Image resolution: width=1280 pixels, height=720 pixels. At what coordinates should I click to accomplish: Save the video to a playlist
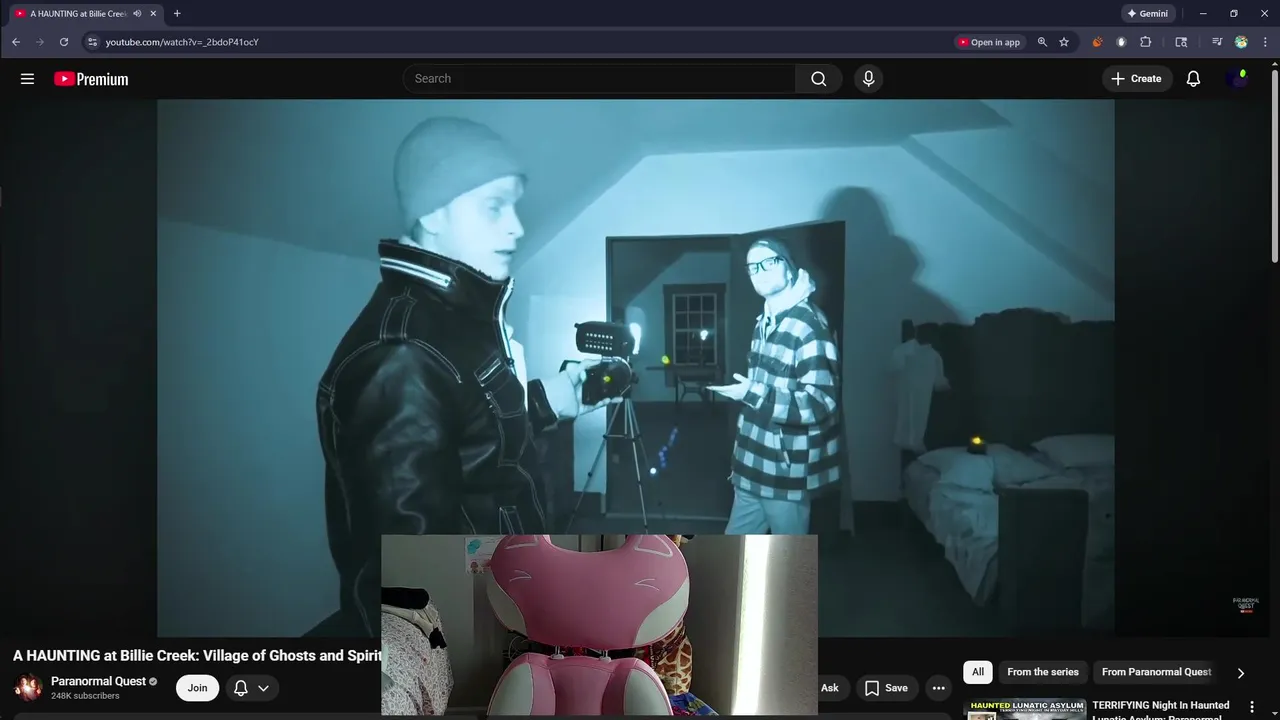(886, 688)
